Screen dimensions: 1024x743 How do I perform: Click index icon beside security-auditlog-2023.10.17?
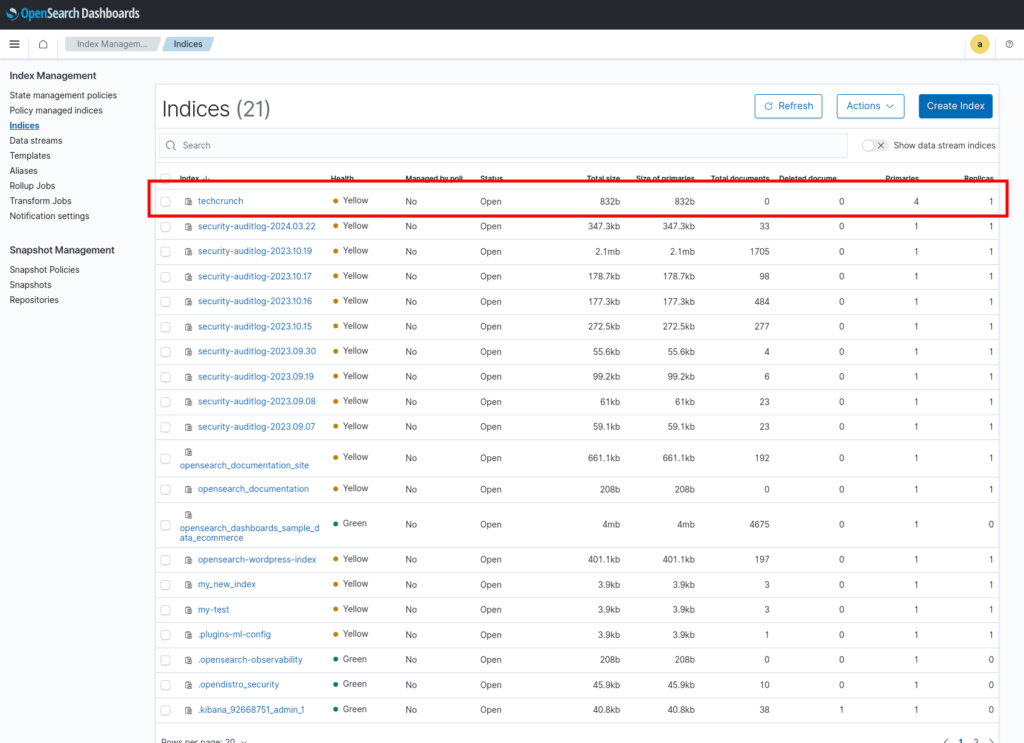pyautogui.click(x=189, y=277)
